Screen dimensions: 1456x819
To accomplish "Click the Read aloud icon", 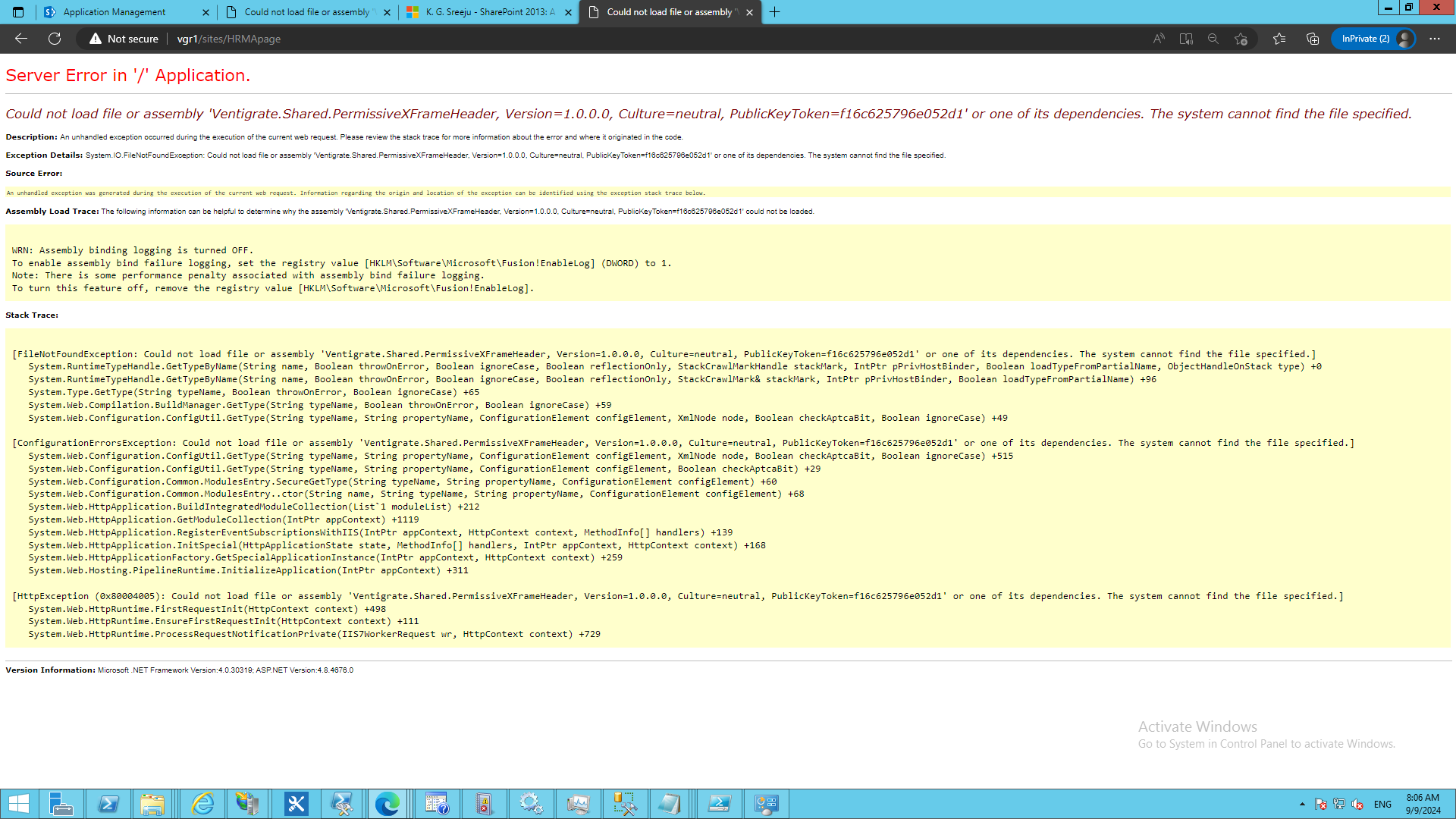I will pos(1159,39).
